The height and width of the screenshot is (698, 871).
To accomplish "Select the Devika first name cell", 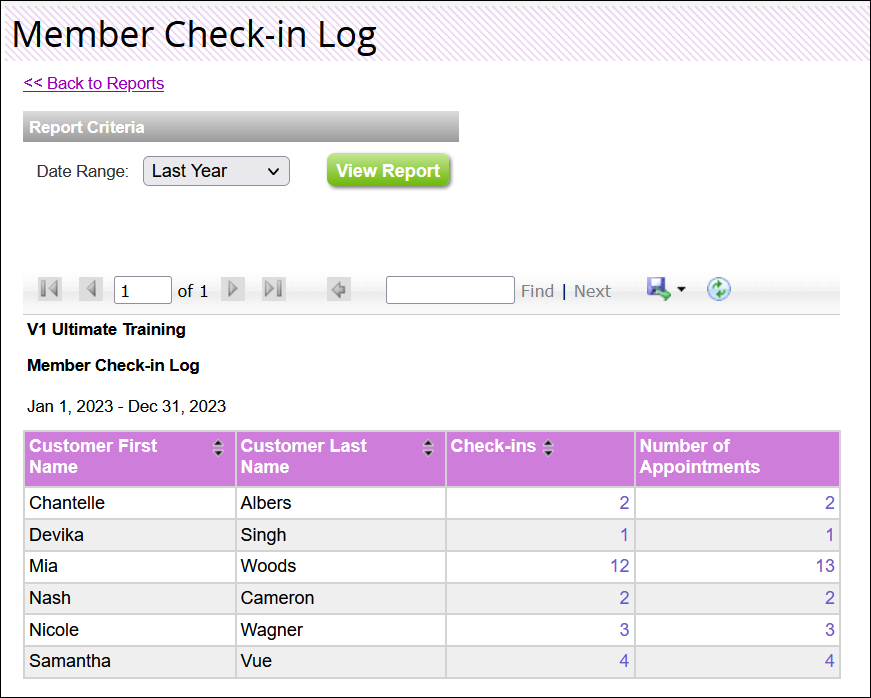I will click(x=130, y=535).
